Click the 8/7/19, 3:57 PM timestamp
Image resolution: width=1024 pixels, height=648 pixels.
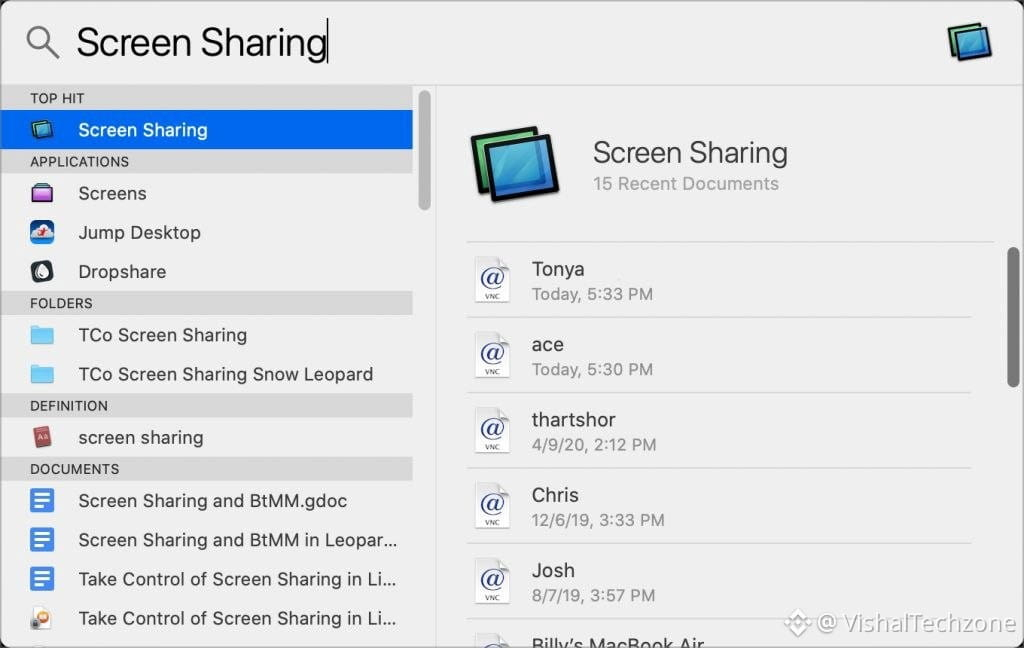coord(593,595)
